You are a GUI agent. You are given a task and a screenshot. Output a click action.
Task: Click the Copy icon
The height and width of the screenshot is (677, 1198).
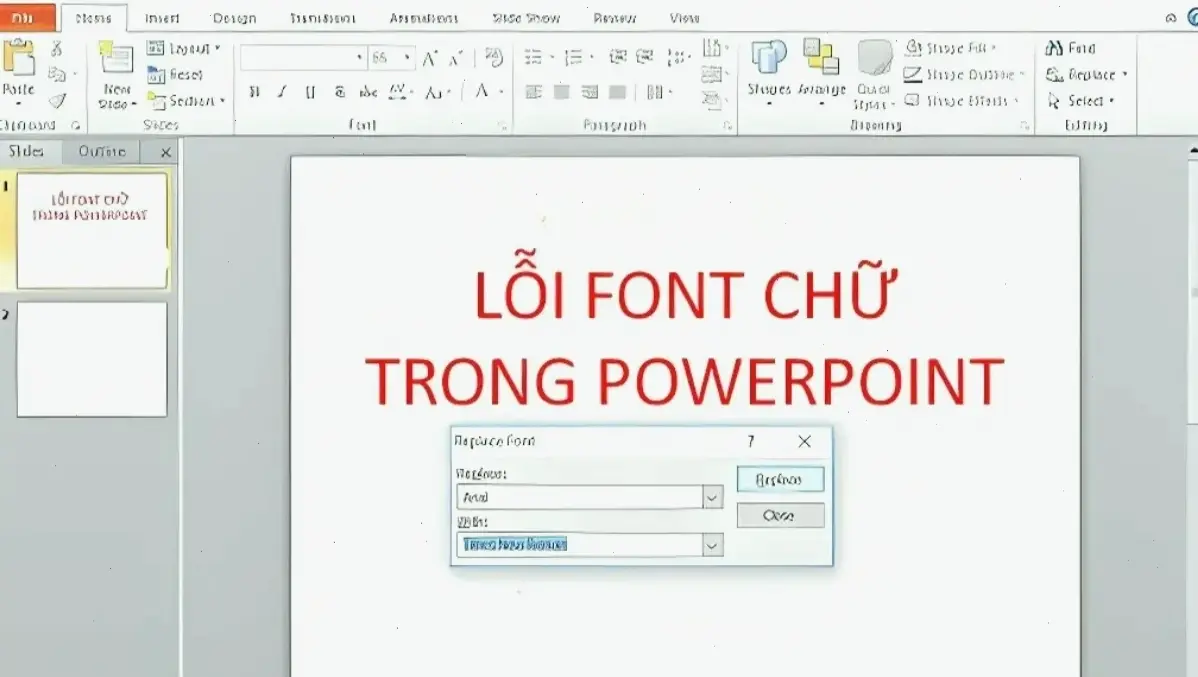coord(57,74)
